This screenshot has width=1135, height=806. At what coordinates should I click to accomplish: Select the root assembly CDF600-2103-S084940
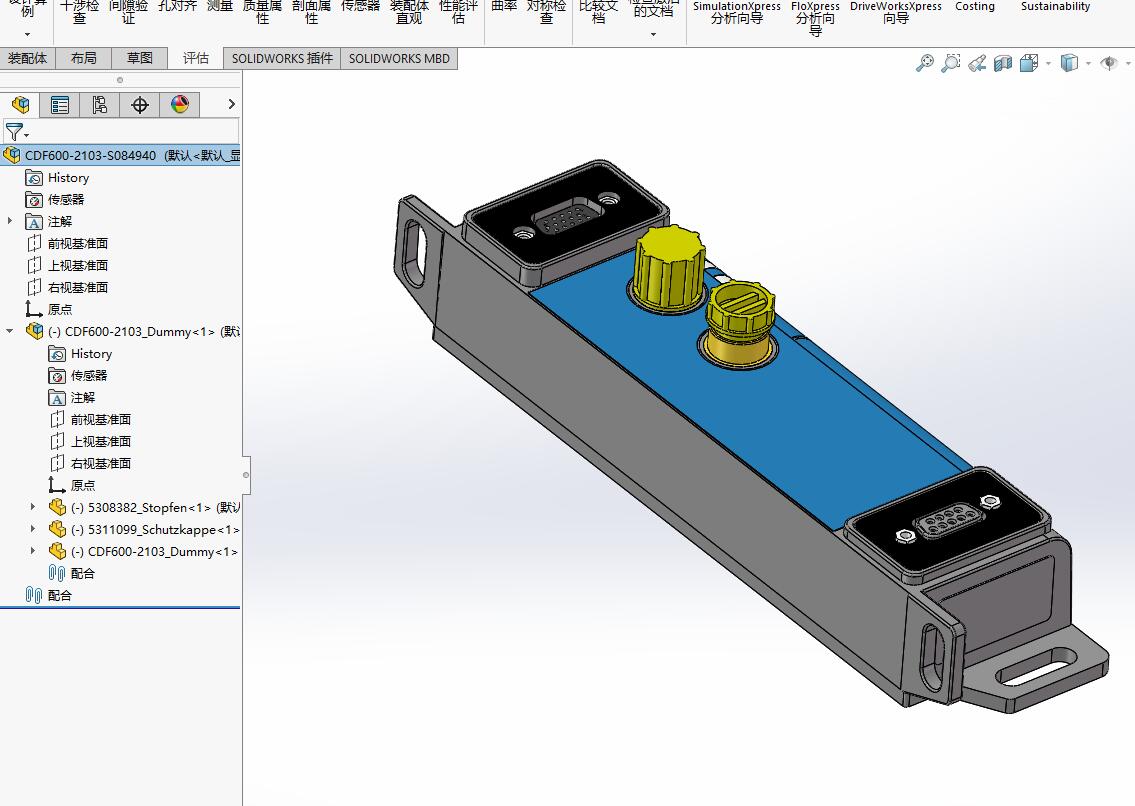tap(120, 155)
